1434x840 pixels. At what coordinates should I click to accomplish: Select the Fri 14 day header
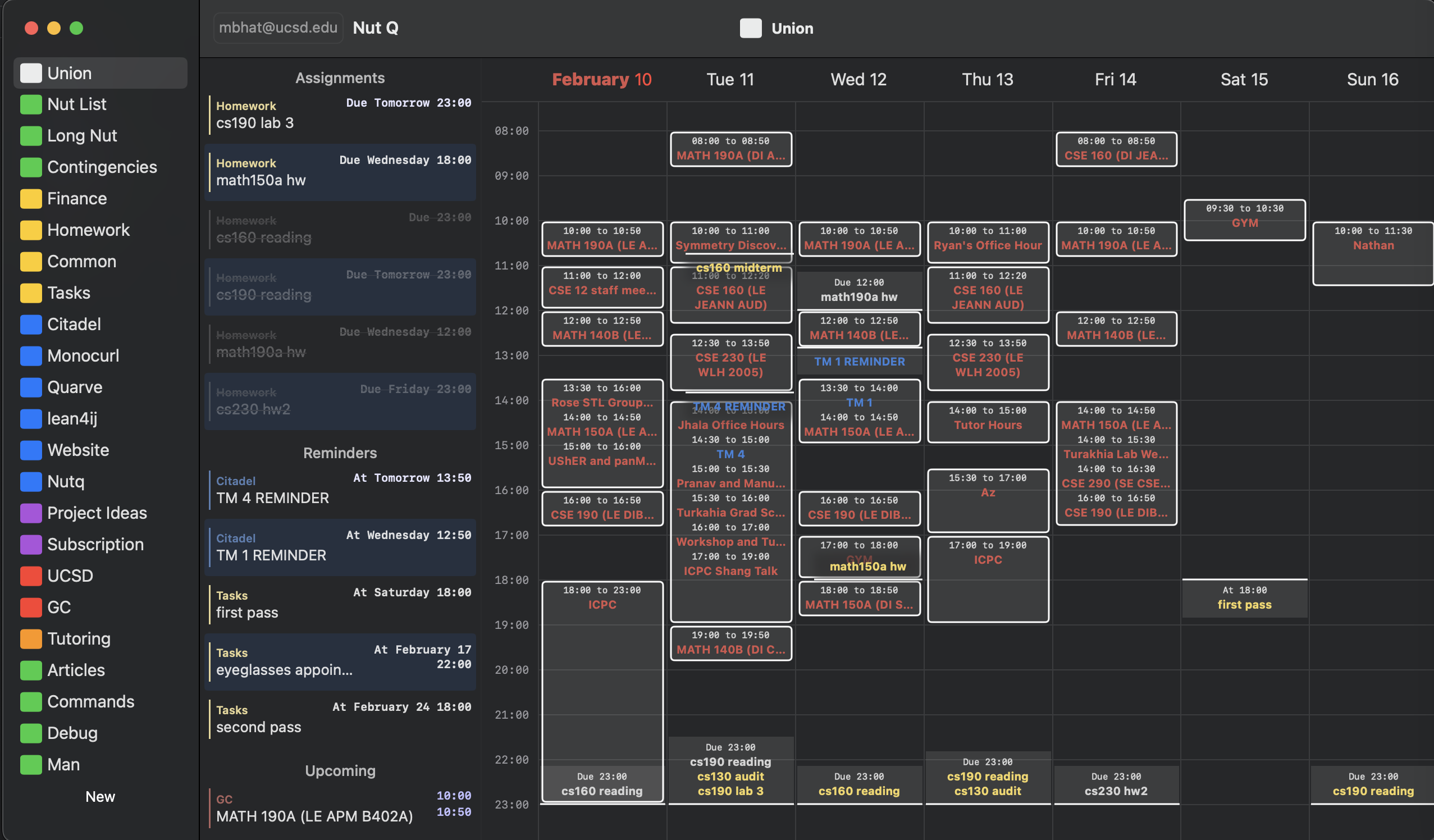(1115, 79)
